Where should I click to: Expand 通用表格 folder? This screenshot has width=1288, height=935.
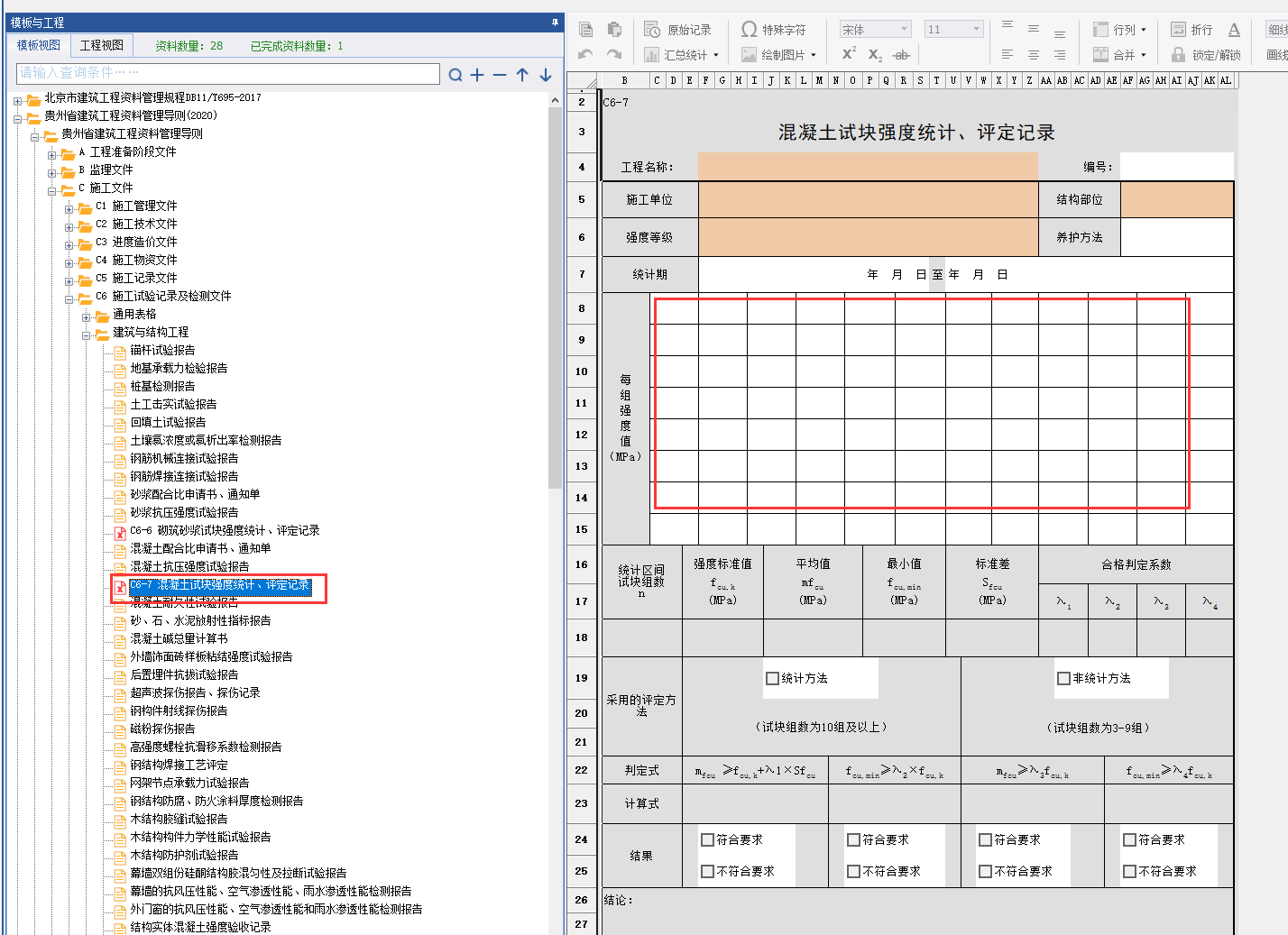[86, 316]
